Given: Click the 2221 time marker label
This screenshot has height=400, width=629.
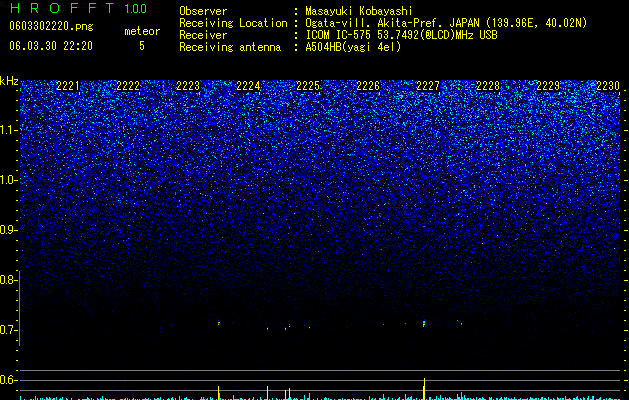Looking at the screenshot, I should click(68, 86).
